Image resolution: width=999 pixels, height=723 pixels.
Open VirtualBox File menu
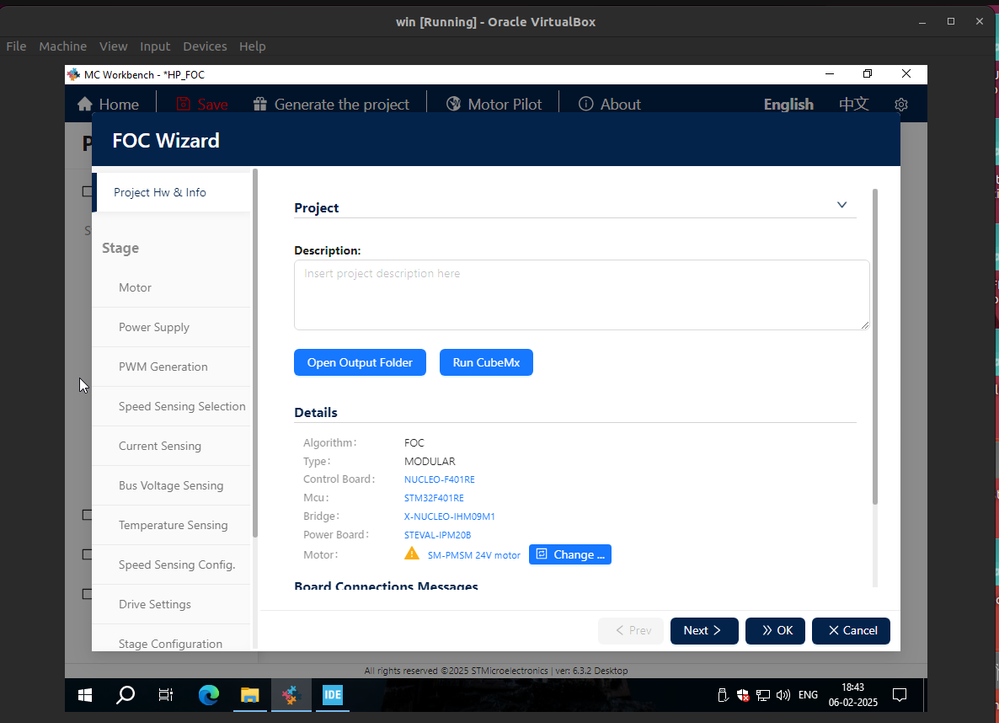[x=16, y=47]
